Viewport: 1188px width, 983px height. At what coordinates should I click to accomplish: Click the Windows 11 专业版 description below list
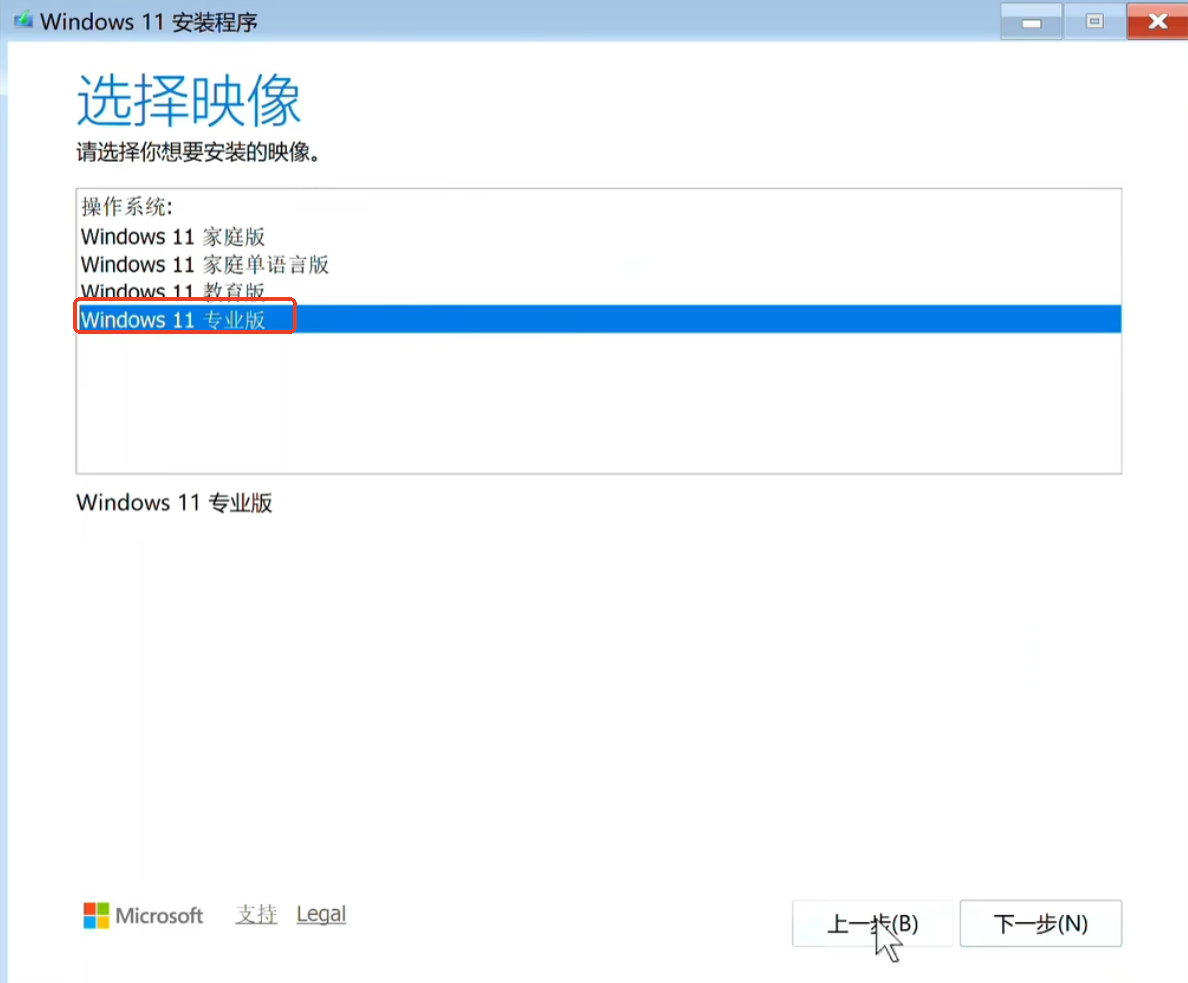[x=174, y=503]
